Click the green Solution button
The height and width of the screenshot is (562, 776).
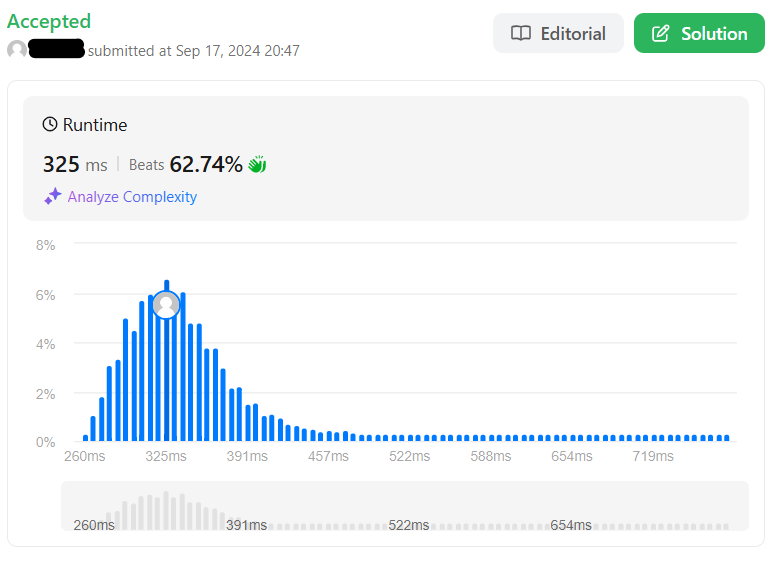699,33
